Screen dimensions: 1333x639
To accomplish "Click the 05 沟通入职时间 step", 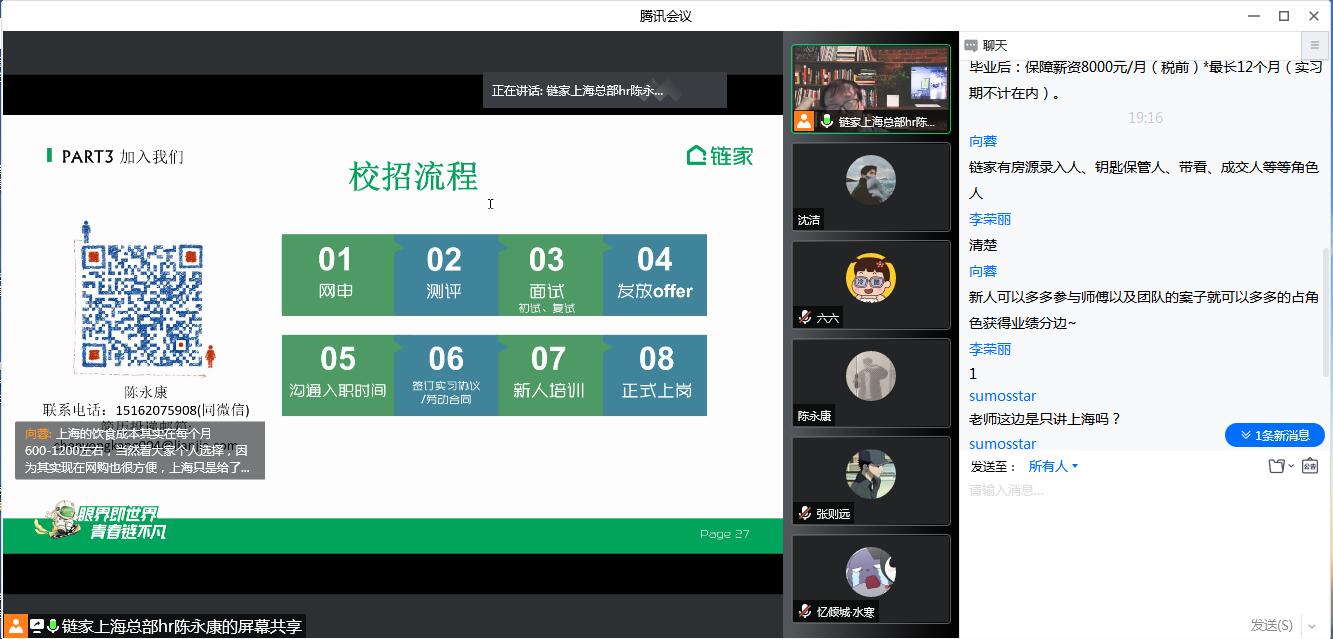I will coord(338,375).
